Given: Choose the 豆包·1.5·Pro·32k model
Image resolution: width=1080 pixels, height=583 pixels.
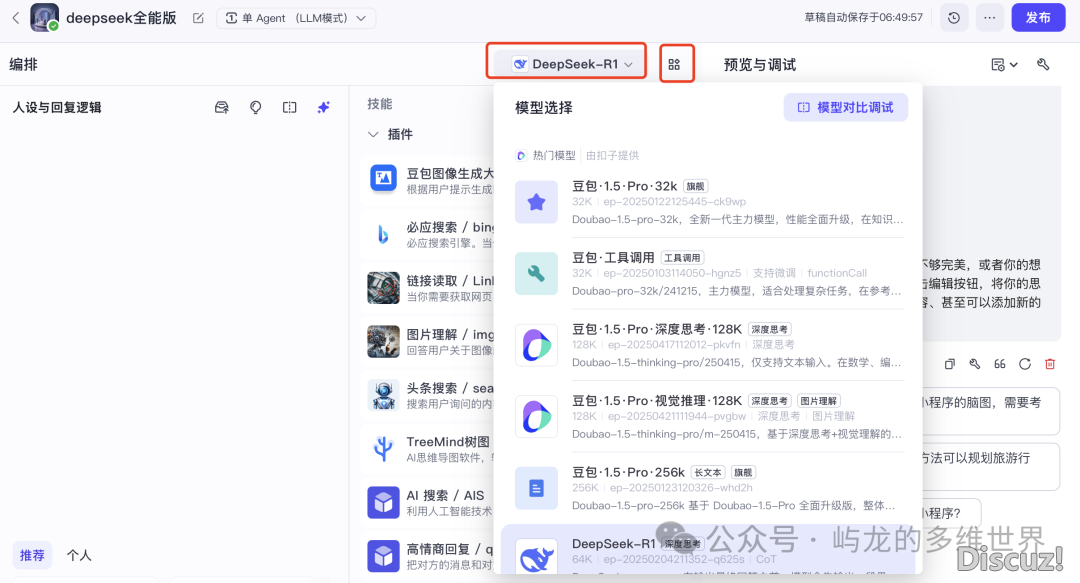Looking at the screenshot, I should [709, 202].
